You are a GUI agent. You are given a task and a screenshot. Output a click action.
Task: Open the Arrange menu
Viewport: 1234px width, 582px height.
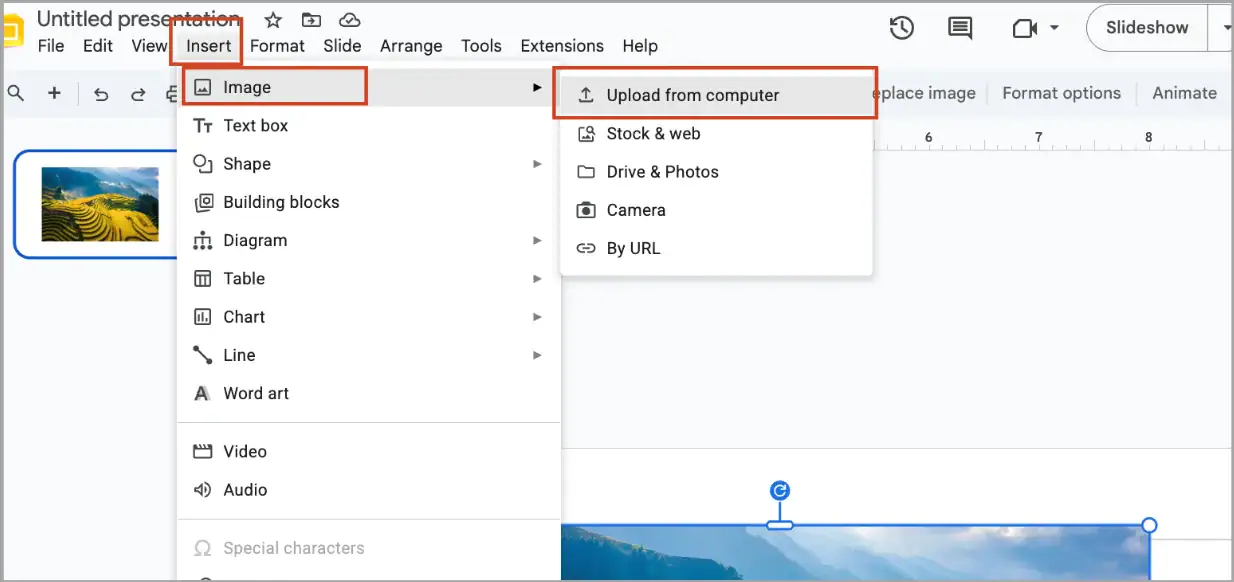point(411,46)
